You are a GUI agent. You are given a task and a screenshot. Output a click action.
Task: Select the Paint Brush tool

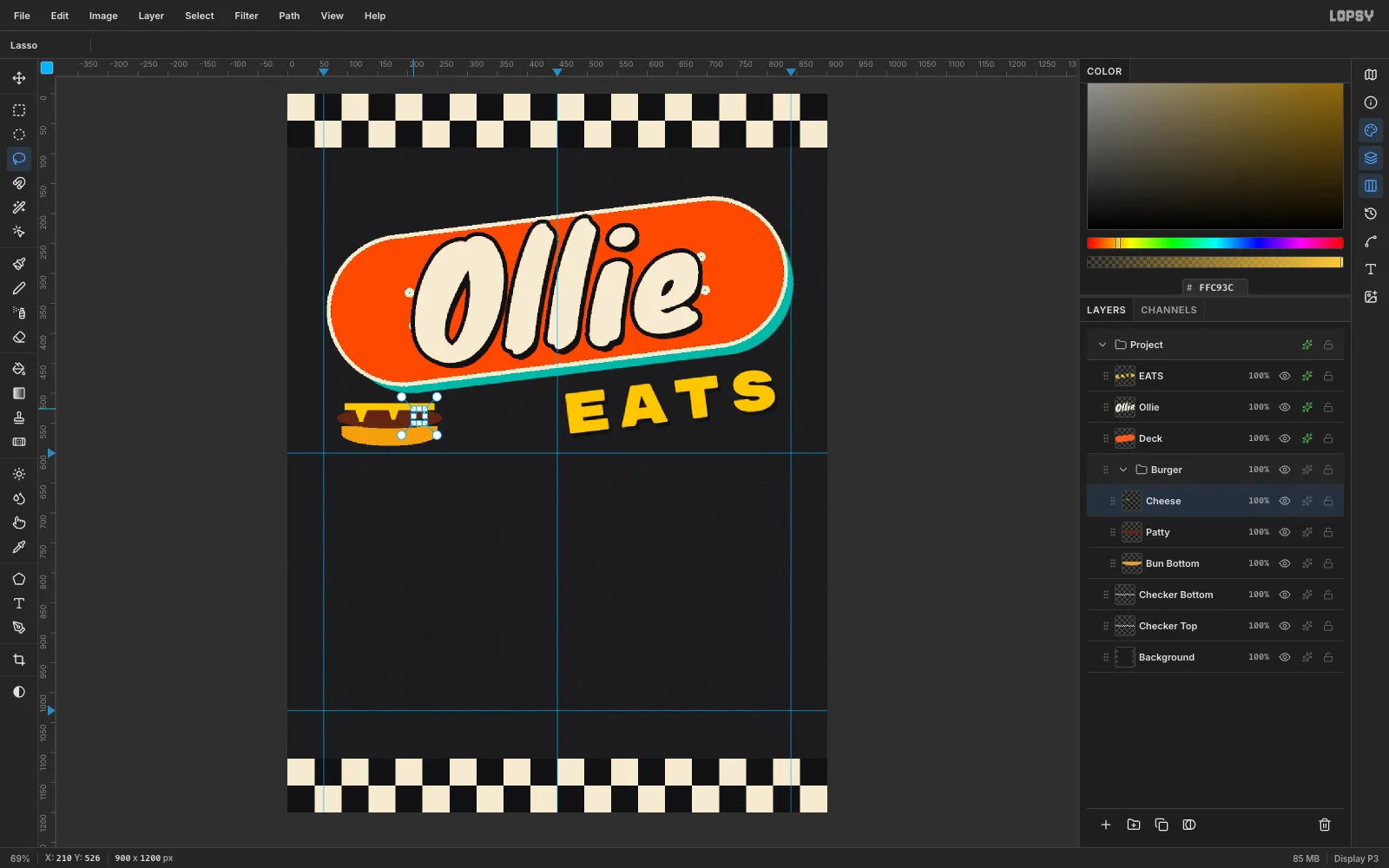pyautogui.click(x=19, y=264)
